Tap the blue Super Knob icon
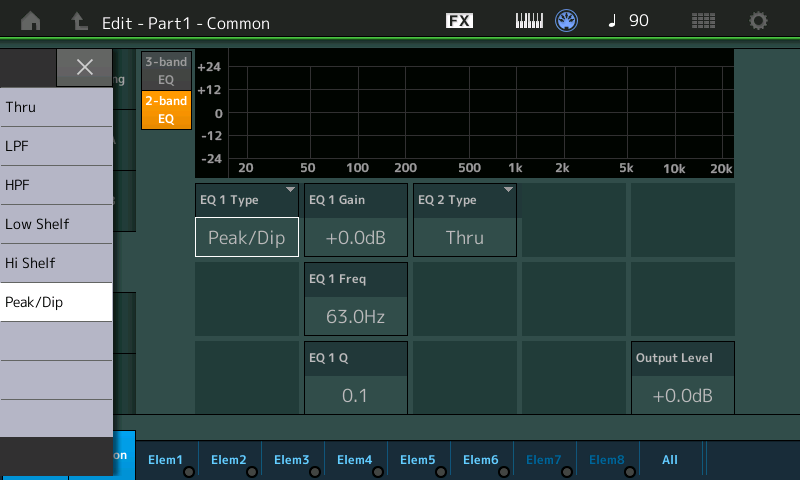 [x=566, y=21]
